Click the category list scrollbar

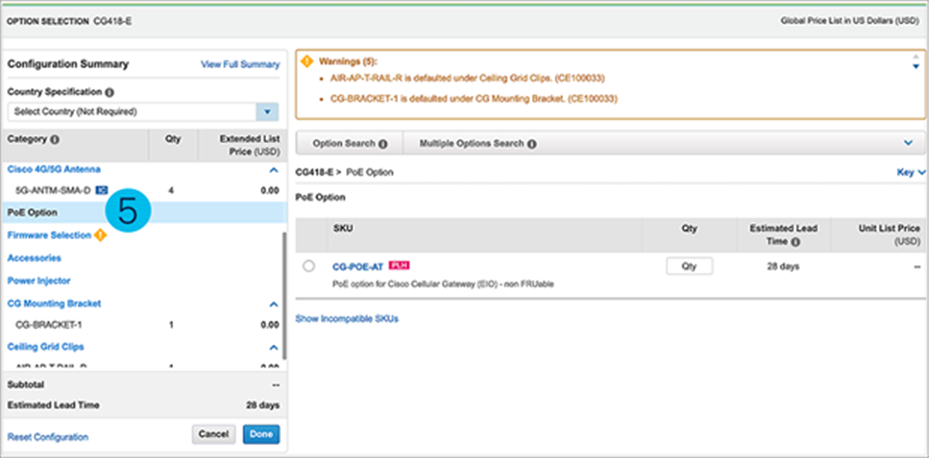click(284, 295)
